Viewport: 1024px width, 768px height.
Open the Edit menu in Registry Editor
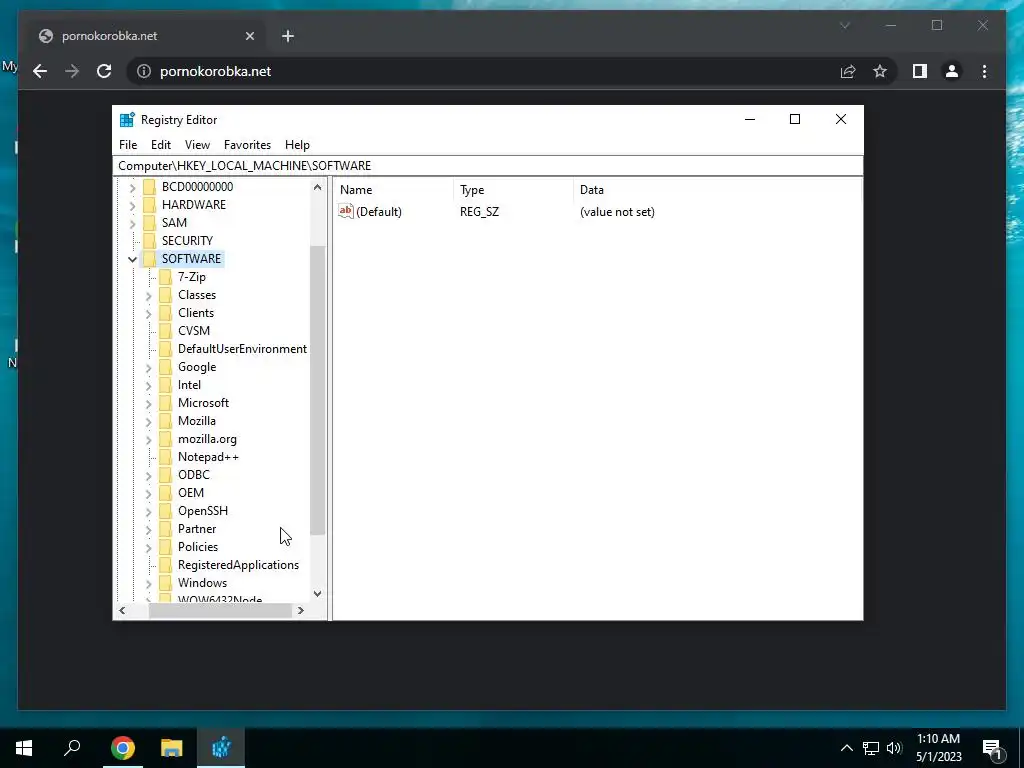161,145
